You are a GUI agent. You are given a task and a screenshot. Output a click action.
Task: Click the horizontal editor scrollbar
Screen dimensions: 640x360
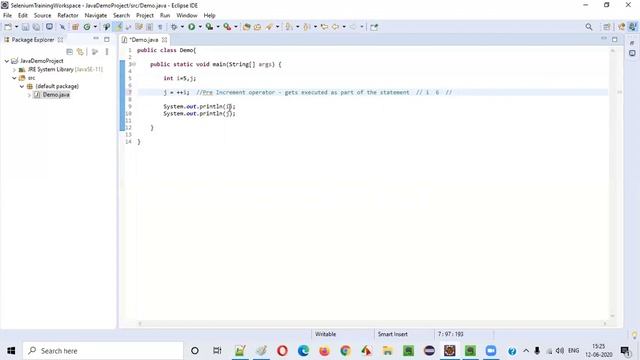(x=372, y=324)
